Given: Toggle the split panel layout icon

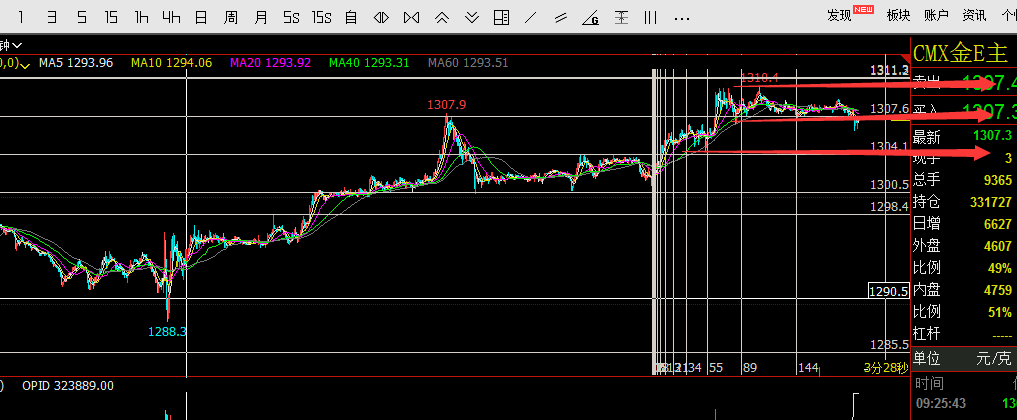Looking at the screenshot, I should coord(501,17).
